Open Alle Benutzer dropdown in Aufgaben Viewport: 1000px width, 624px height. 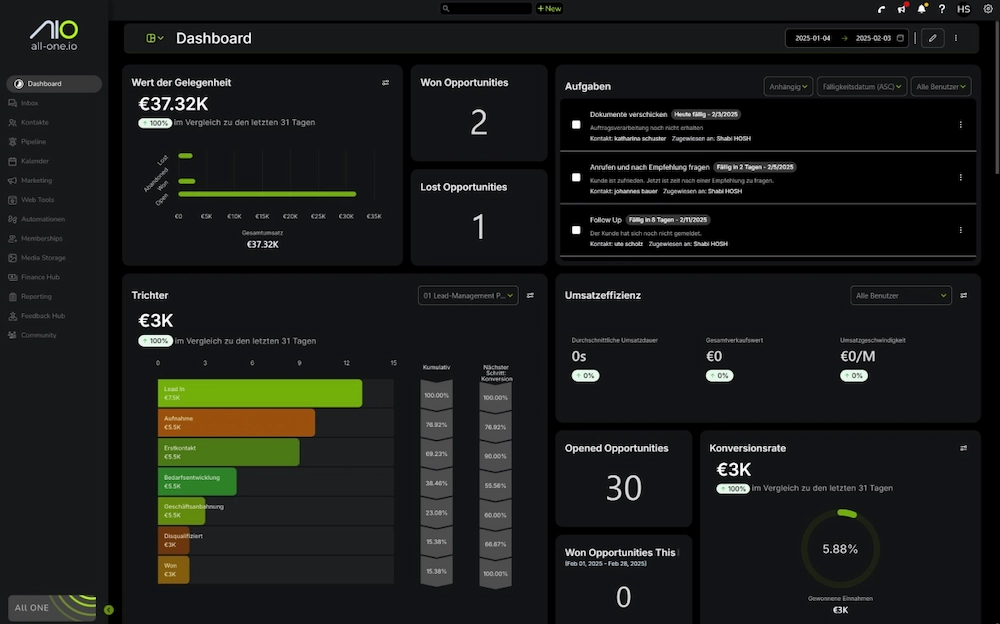tap(941, 86)
